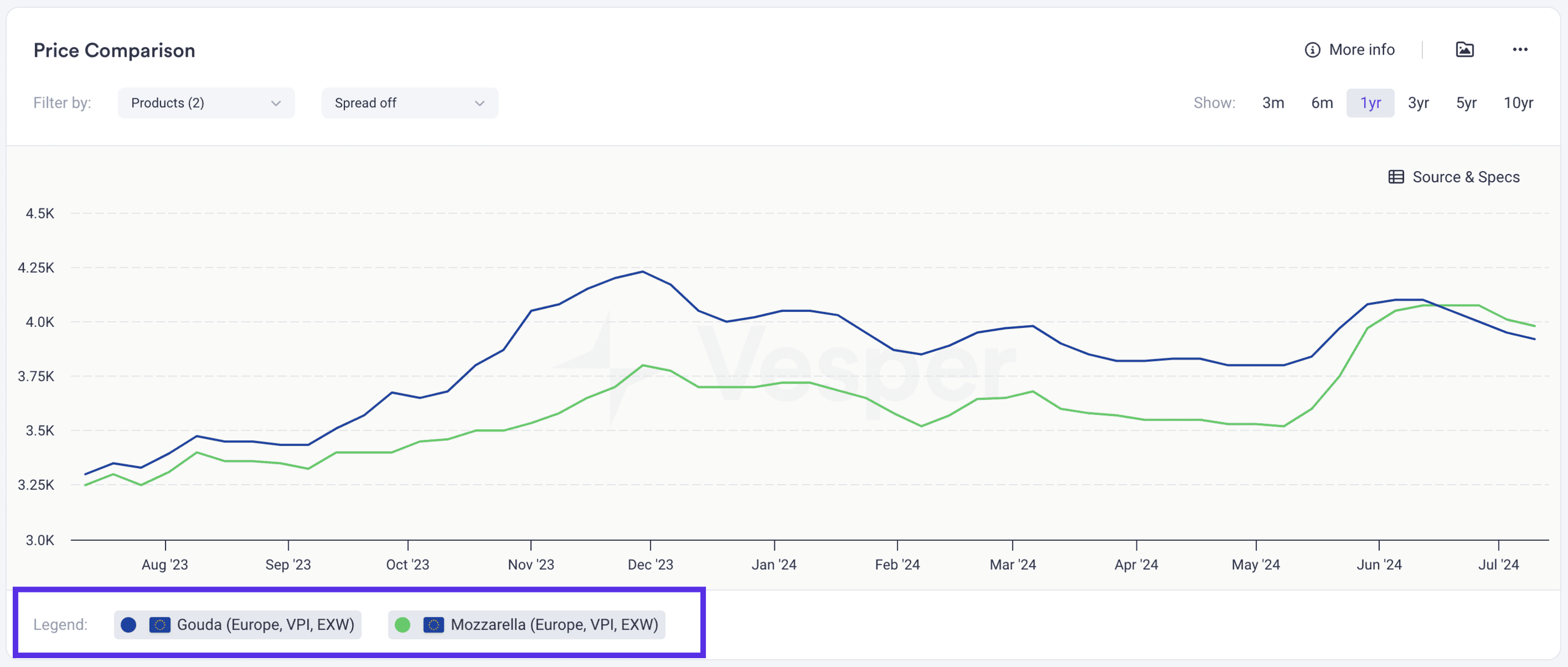Viewport: 1568px width, 667px height.
Task: Click the More info circle icon
Action: [1312, 50]
